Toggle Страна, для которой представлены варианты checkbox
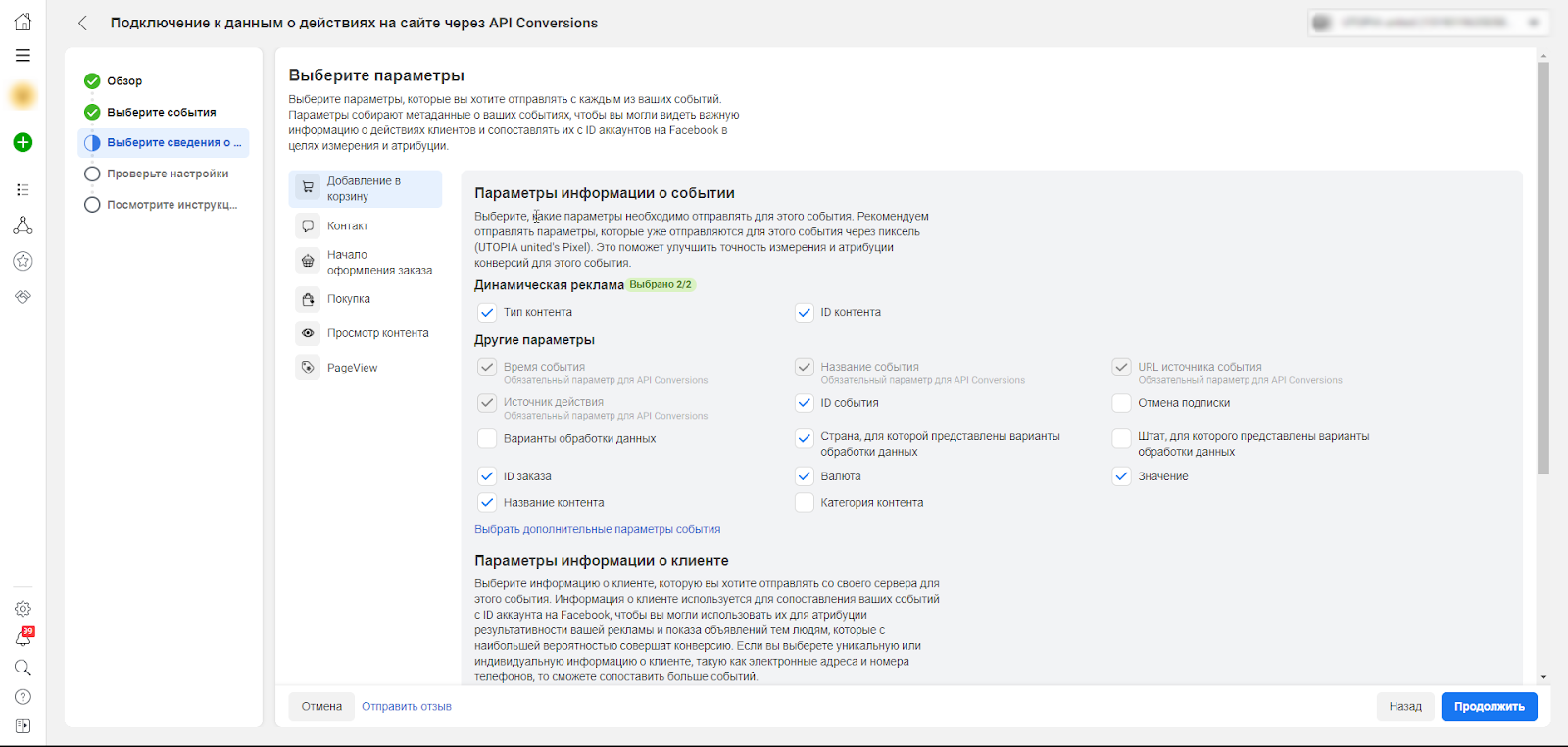The width and height of the screenshot is (1568, 747). pyautogui.click(x=805, y=438)
